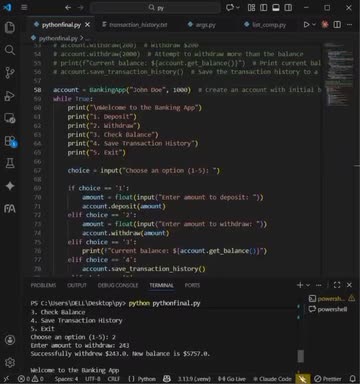Add a new terminal with plus icon
Viewport: 360px width, 384px height.
(x=300, y=285)
